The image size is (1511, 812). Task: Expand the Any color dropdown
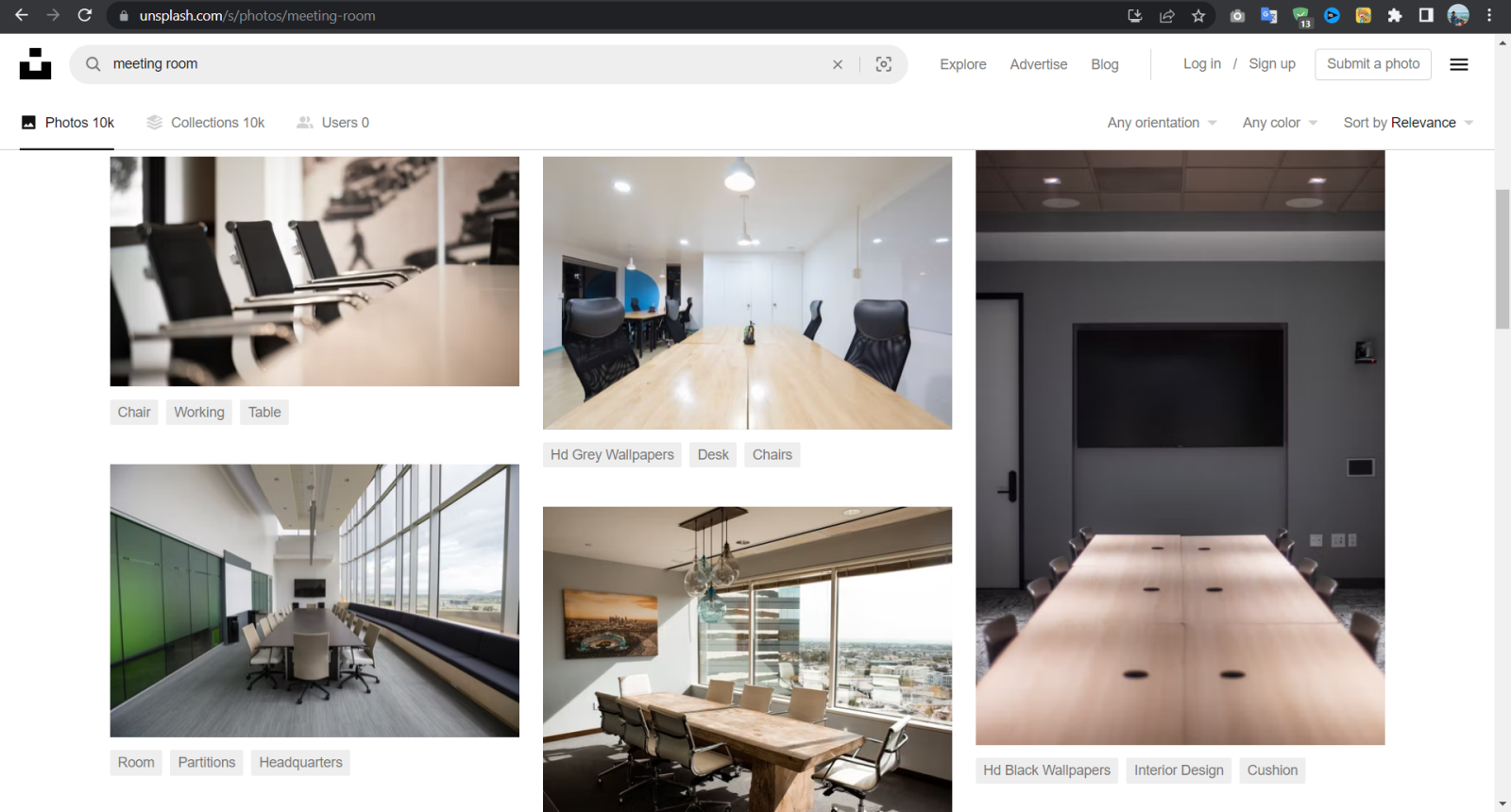tap(1280, 123)
